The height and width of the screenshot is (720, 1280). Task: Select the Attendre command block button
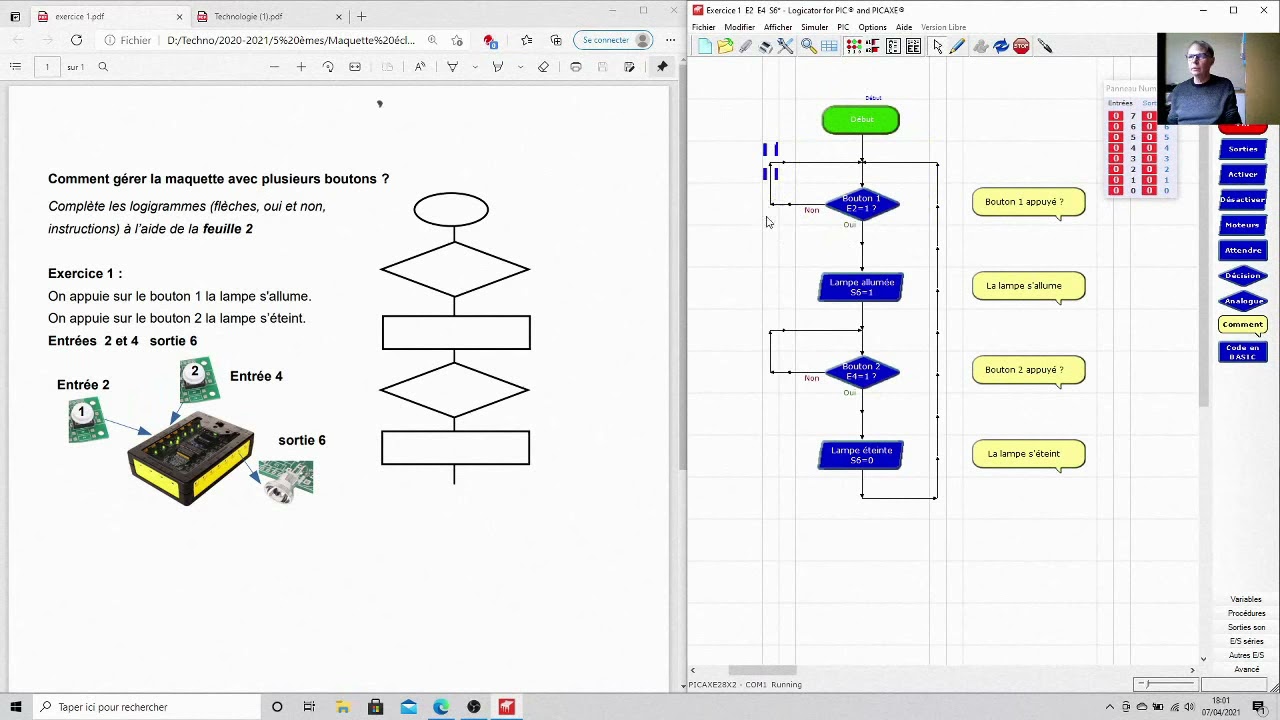coord(1243,250)
